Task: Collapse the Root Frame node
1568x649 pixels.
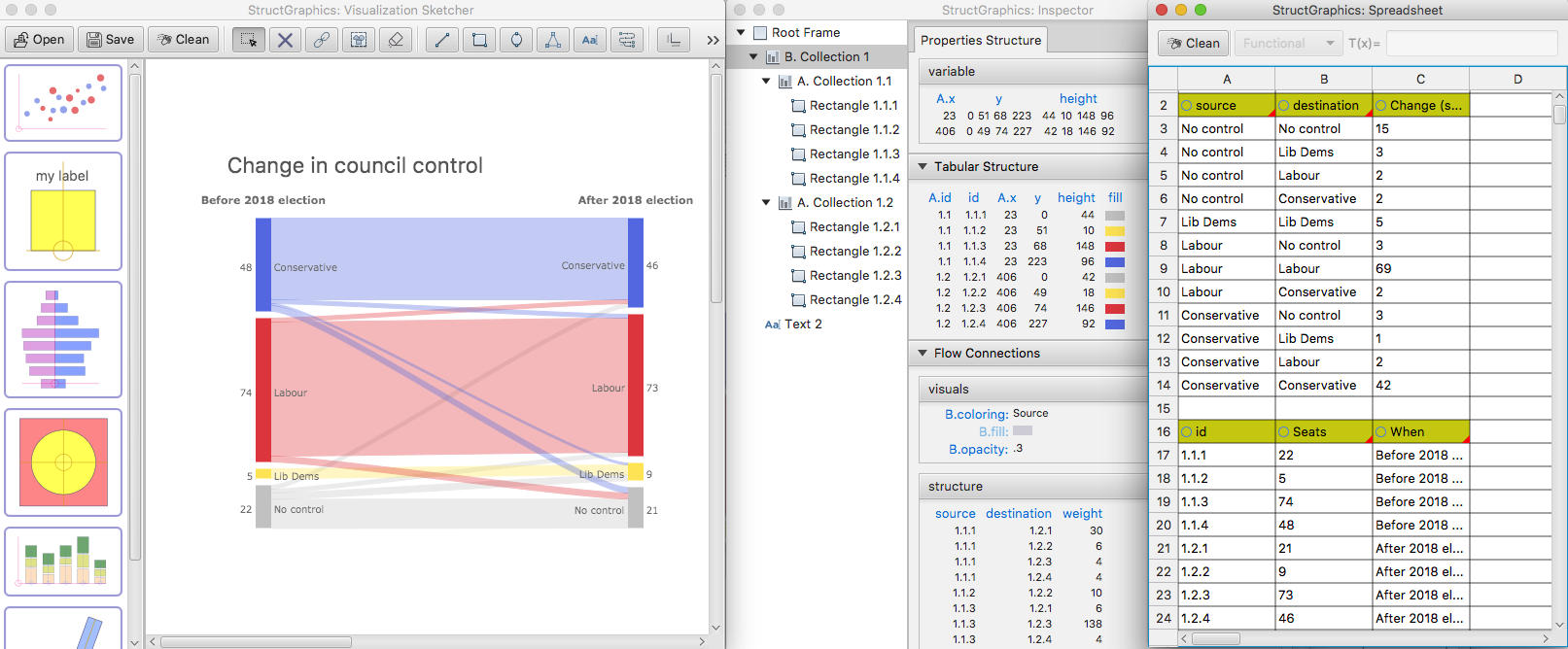Action: (x=741, y=32)
